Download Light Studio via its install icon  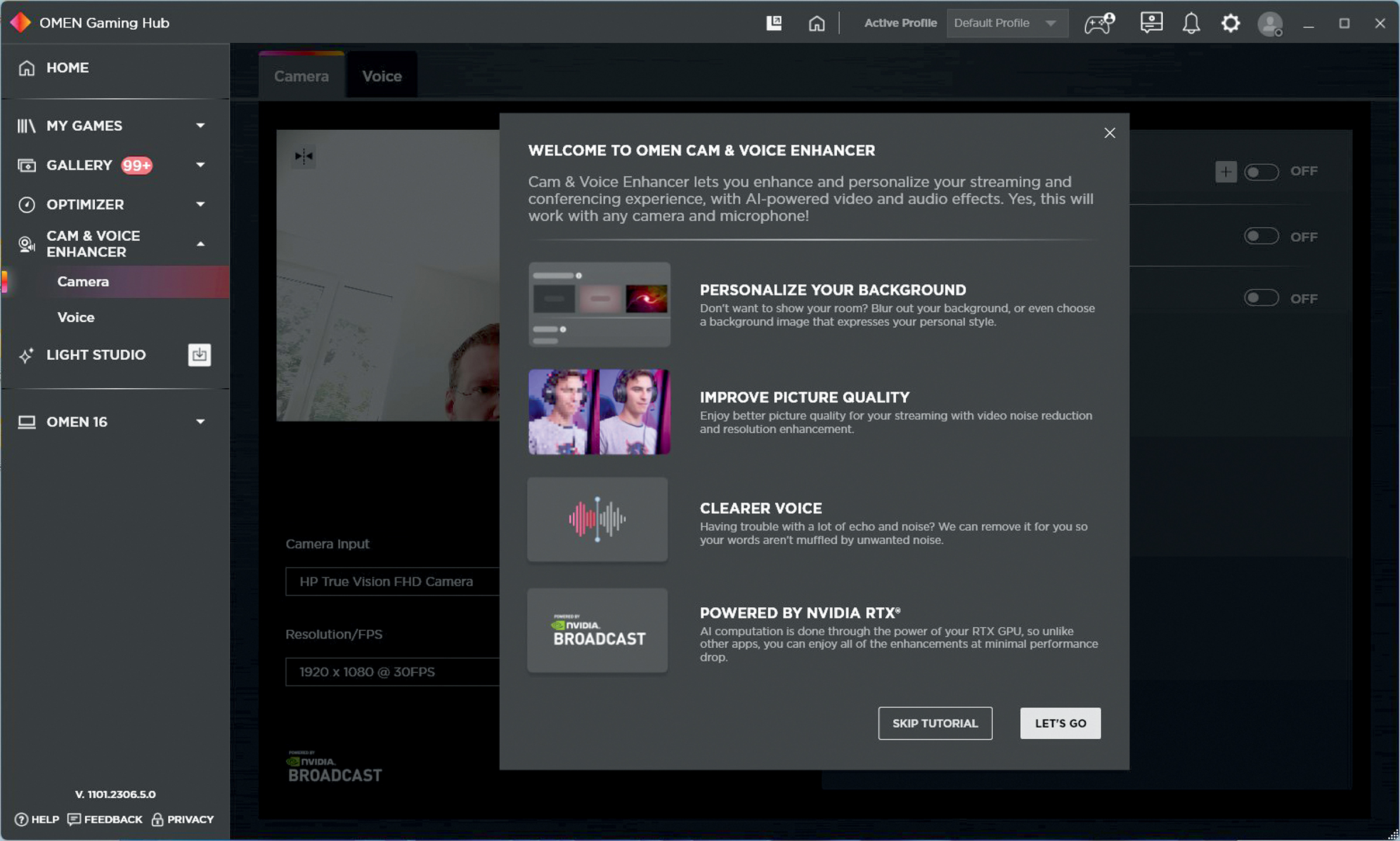click(199, 355)
